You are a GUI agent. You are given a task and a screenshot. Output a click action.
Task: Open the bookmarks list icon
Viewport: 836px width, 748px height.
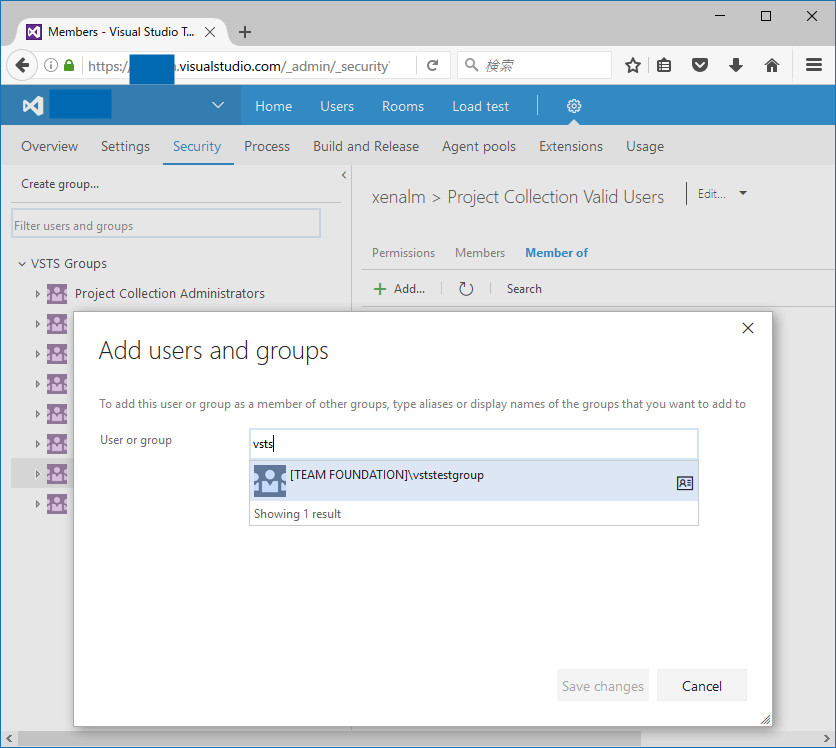(x=664, y=66)
